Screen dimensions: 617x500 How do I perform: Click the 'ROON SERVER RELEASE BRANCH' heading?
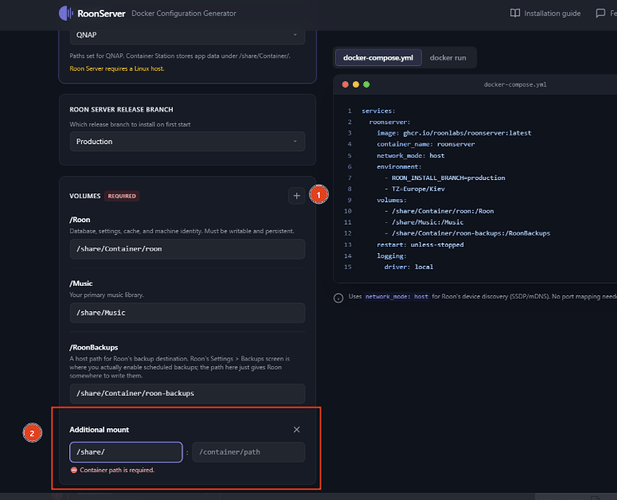[x=121, y=110]
